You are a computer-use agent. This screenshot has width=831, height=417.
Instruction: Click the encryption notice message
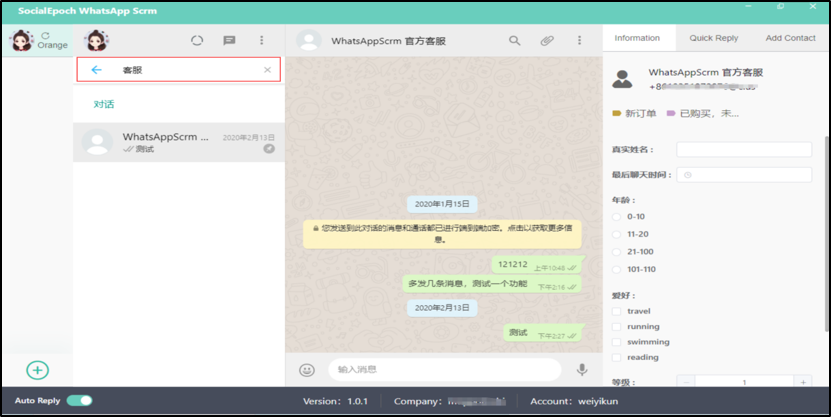click(442, 234)
